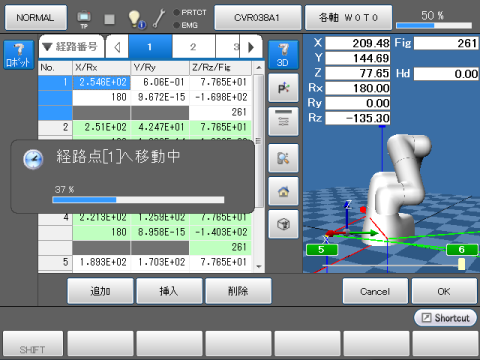Select cell 1.703E+02 in row 5
The height and width of the screenshot is (360, 480).
[x=160, y=262]
